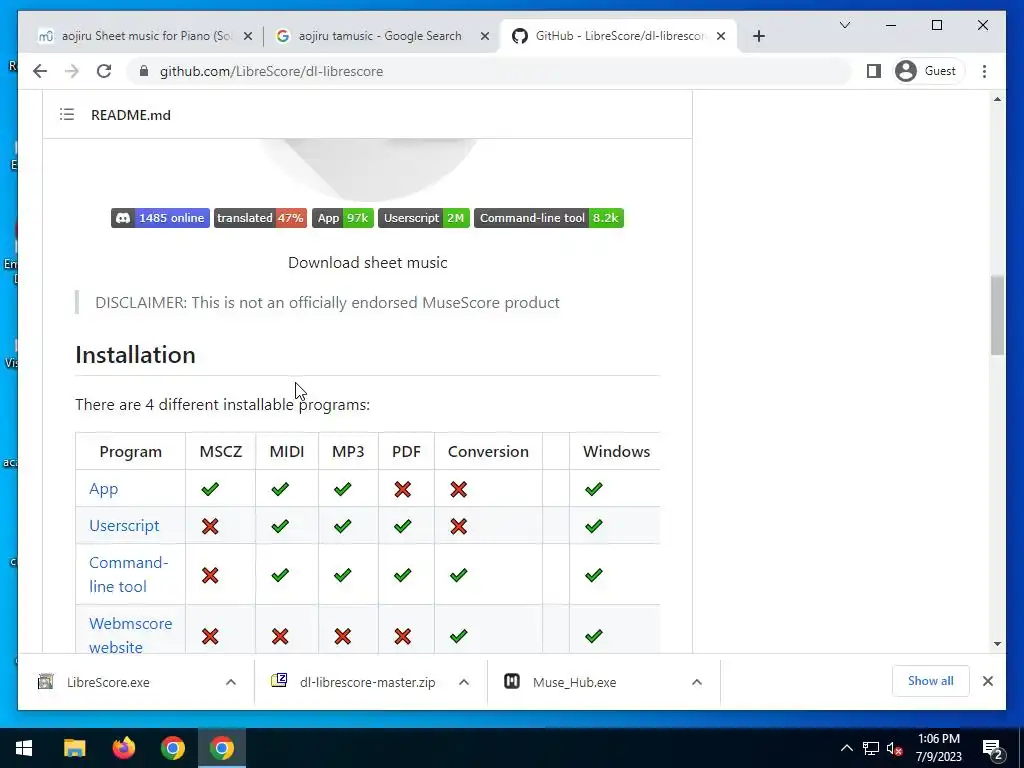This screenshot has height=768, width=1024.
Task: Reload the GitHub page
Action: click(x=104, y=71)
